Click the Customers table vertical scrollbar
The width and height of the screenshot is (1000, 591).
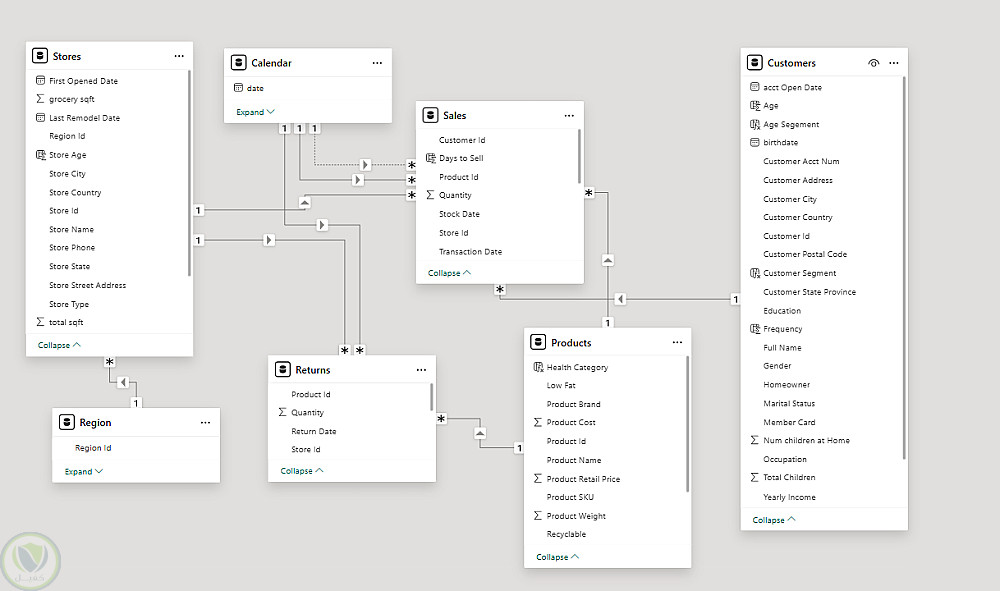(904, 270)
